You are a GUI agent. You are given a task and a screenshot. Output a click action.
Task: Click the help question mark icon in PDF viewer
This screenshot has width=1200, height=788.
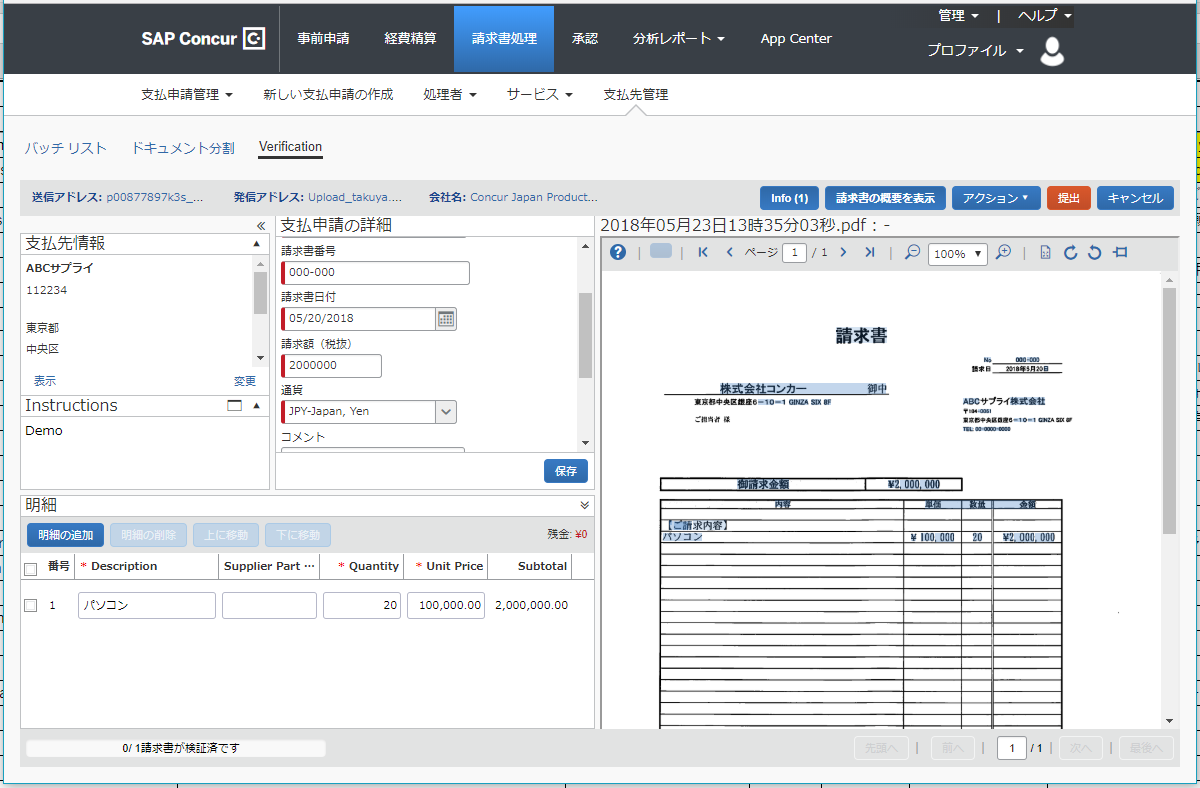618,253
